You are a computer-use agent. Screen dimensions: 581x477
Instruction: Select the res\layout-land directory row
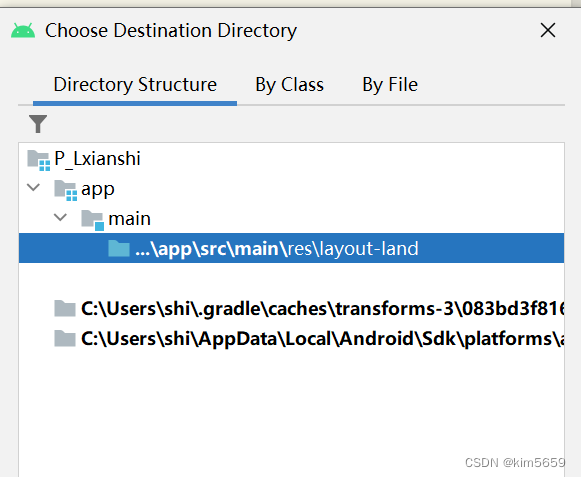tap(291, 248)
